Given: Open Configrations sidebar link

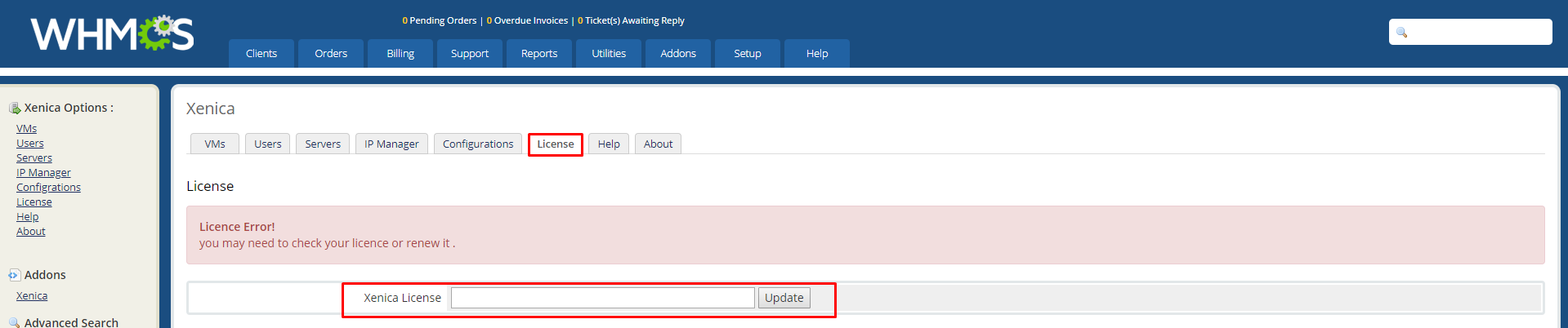Looking at the screenshot, I should [48, 187].
